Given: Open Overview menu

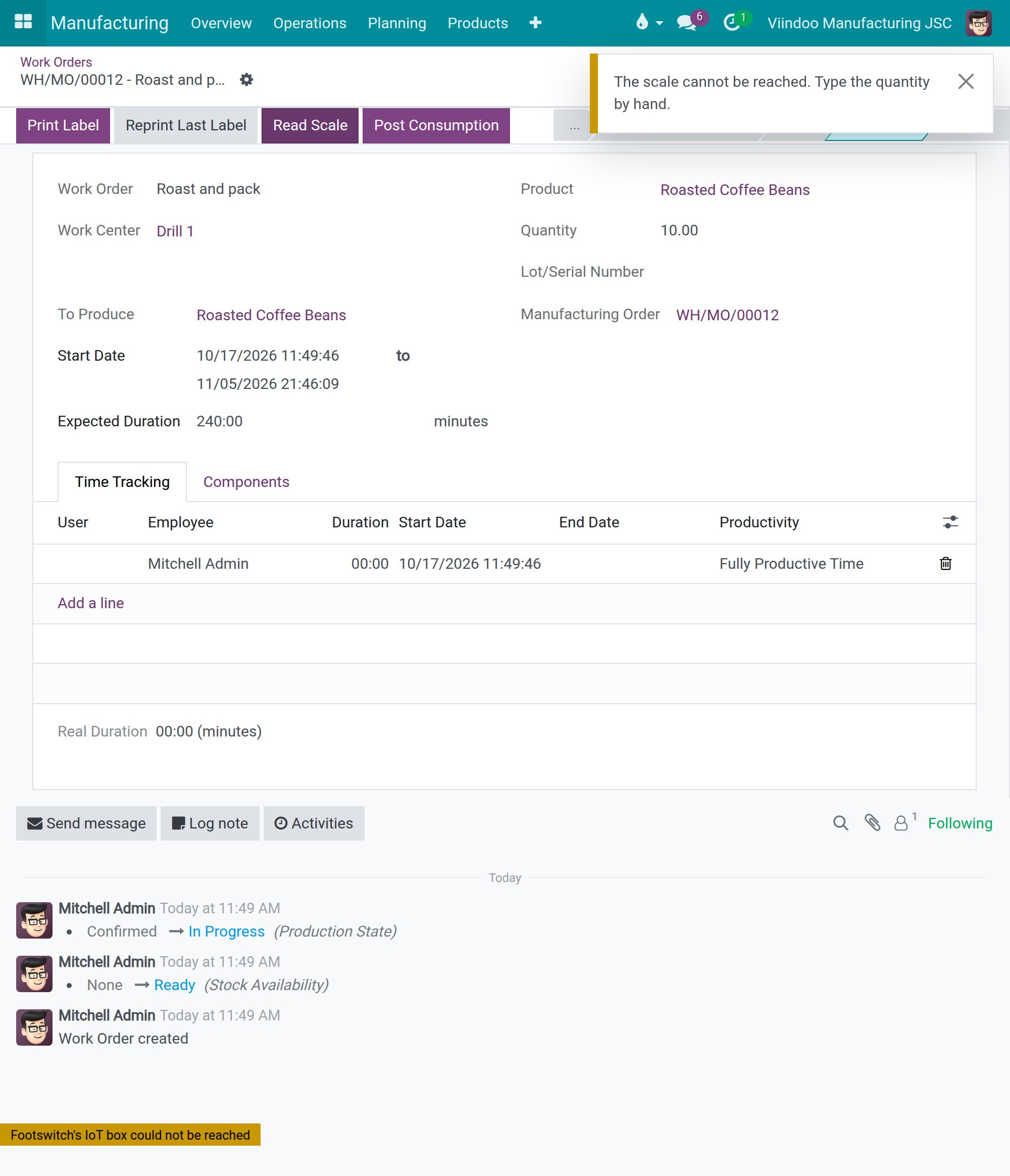Looking at the screenshot, I should pos(221,23).
